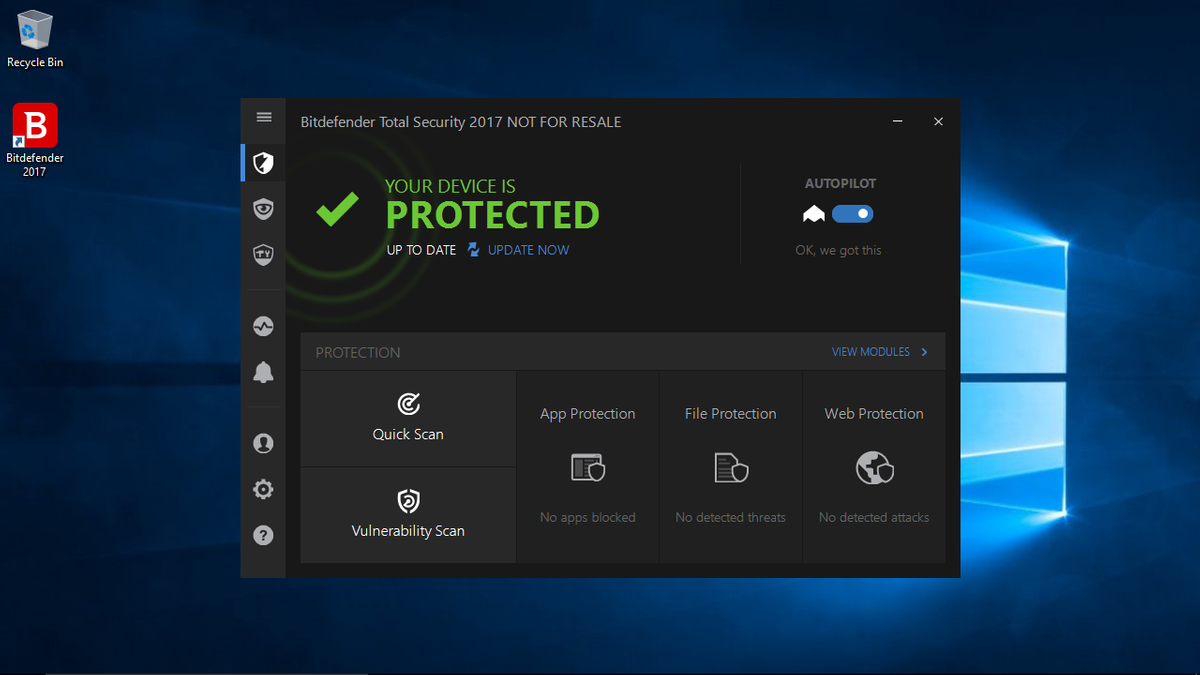Select the Protection shield icon in sidebar

click(263, 163)
